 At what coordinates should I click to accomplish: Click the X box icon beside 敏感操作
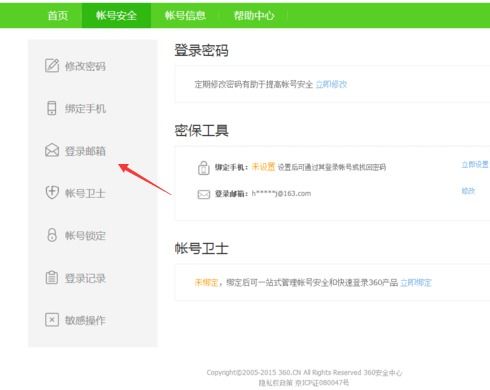tap(52, 320)
